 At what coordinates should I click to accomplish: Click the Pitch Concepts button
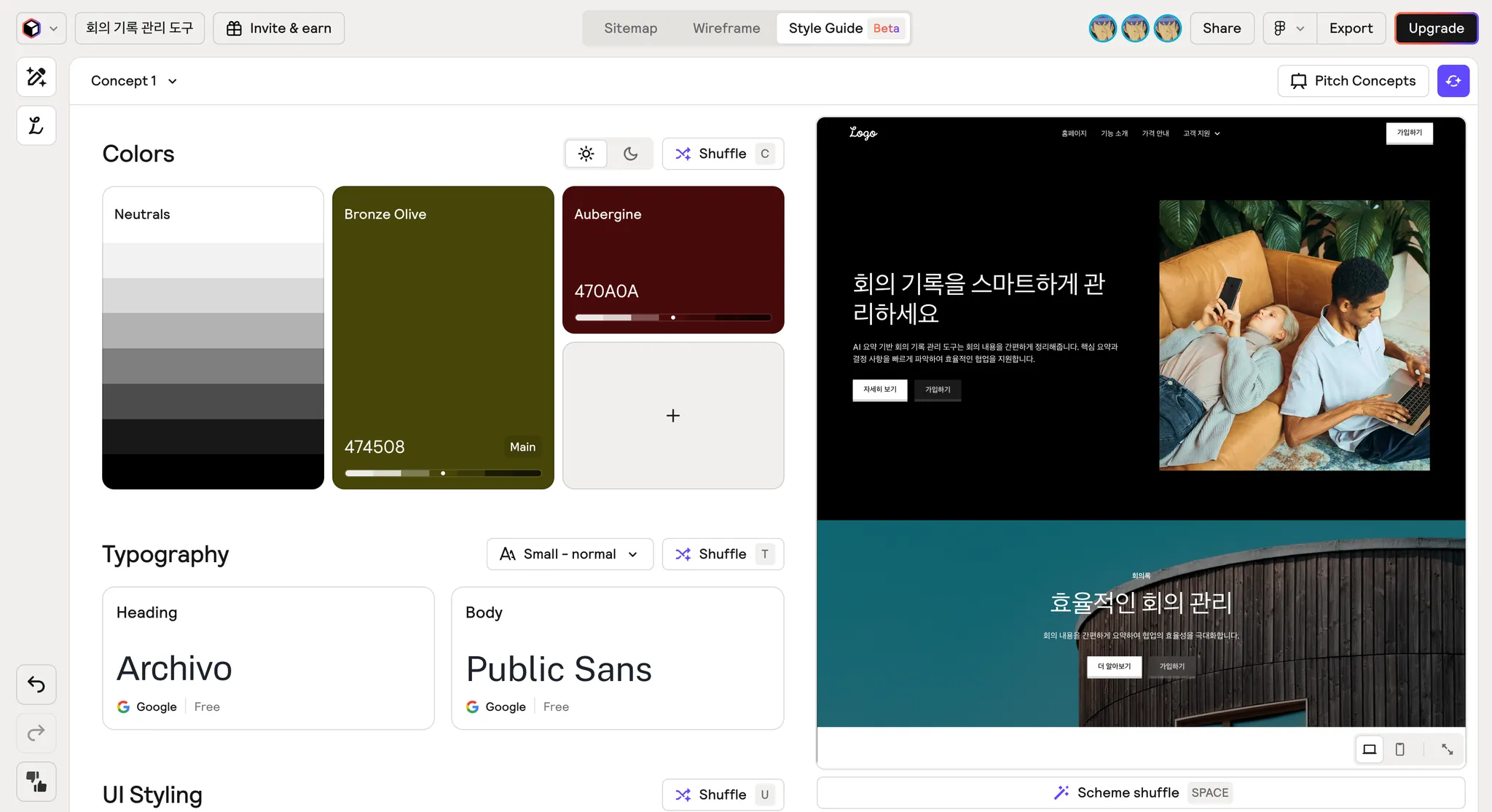pos(1353,81)
